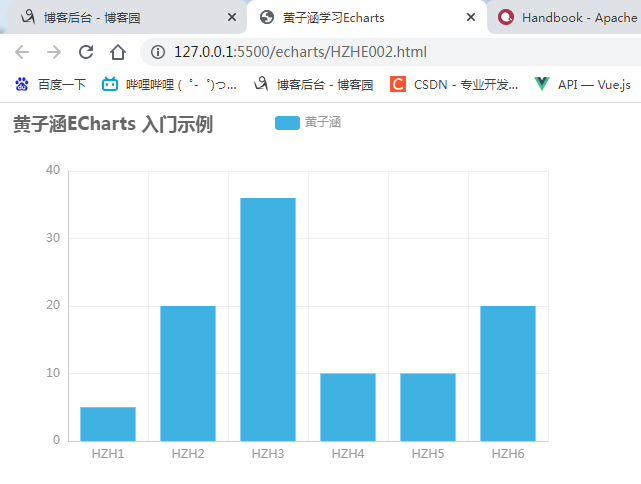Switch to the Handbook - Apache tab
The image size is (641, 484).
coord(565,18)
